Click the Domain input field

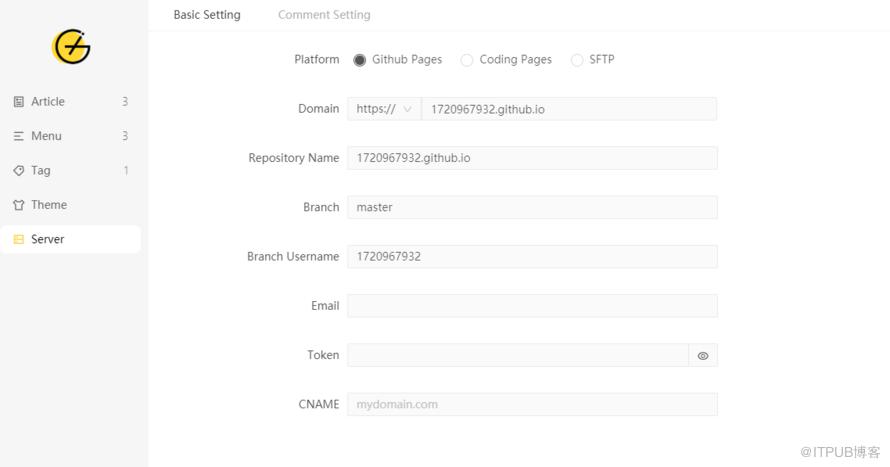click(569, 109)
